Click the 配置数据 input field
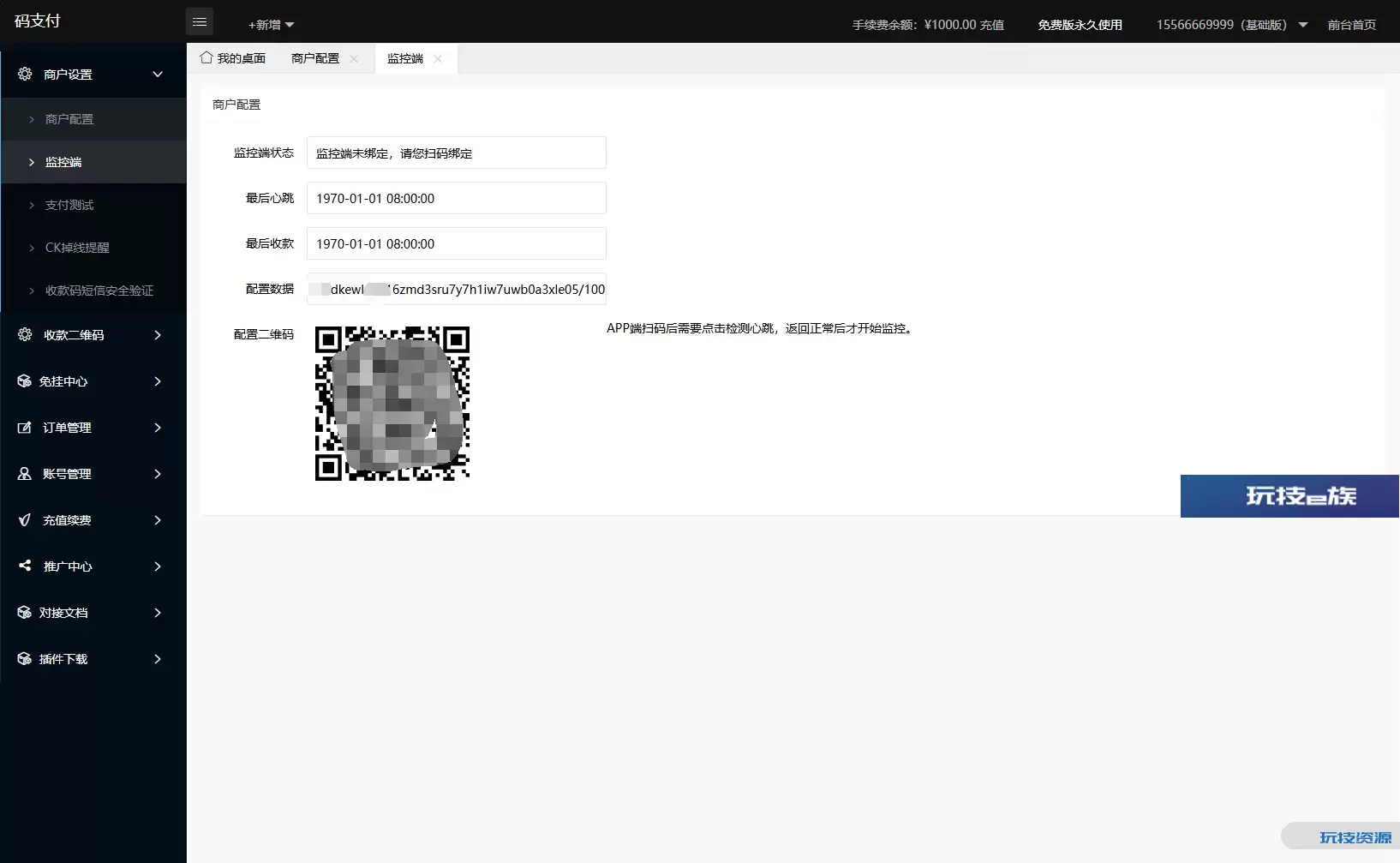Viewport: 1400px width, 863px height. (457, 289)
